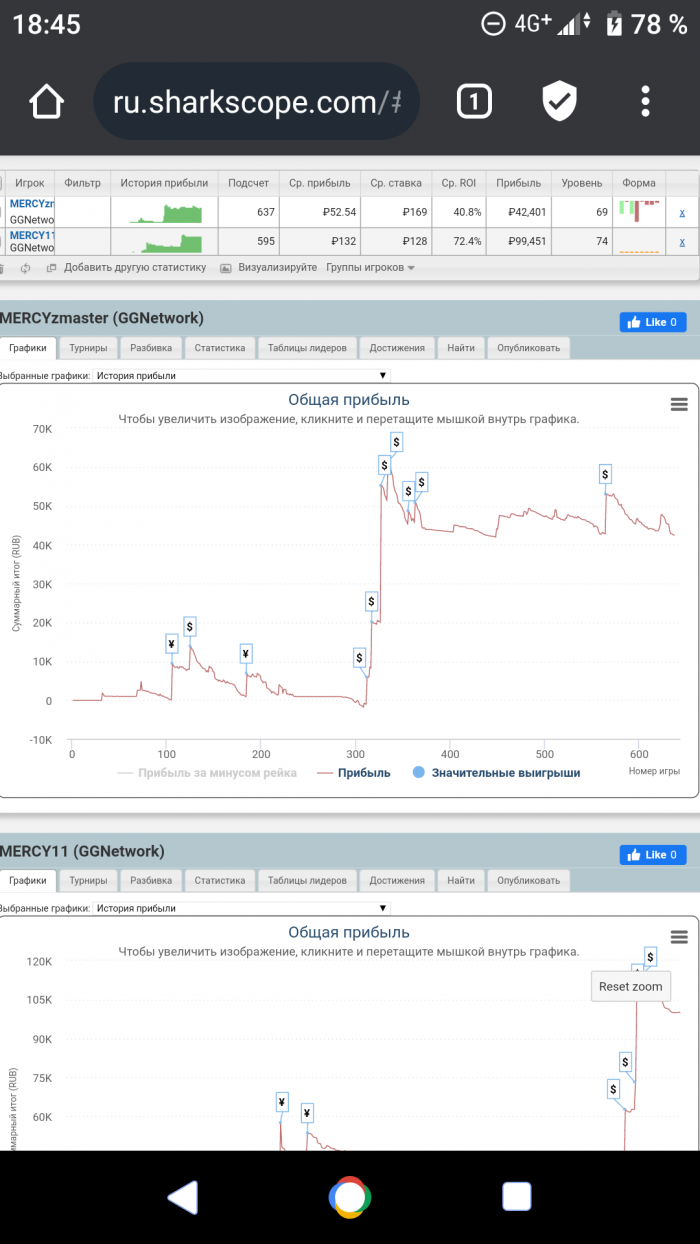This screenshot has width=700, height=1244.
Task: Click $ marker near game 565 in MERCYzmaster chart
Action: pyautogui.click(x=605, y=474)
